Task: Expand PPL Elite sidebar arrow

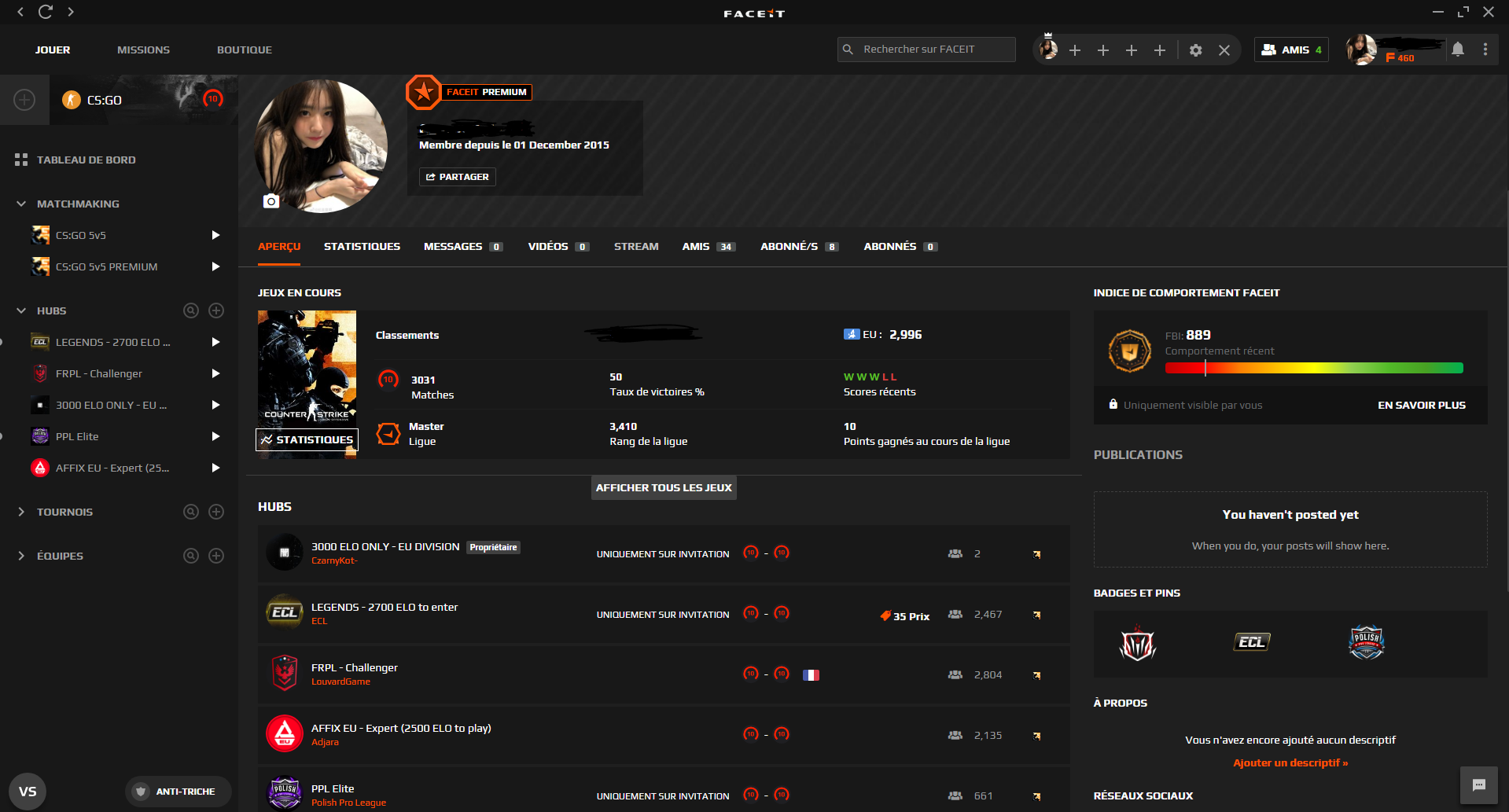Action: tap(215, 436)
